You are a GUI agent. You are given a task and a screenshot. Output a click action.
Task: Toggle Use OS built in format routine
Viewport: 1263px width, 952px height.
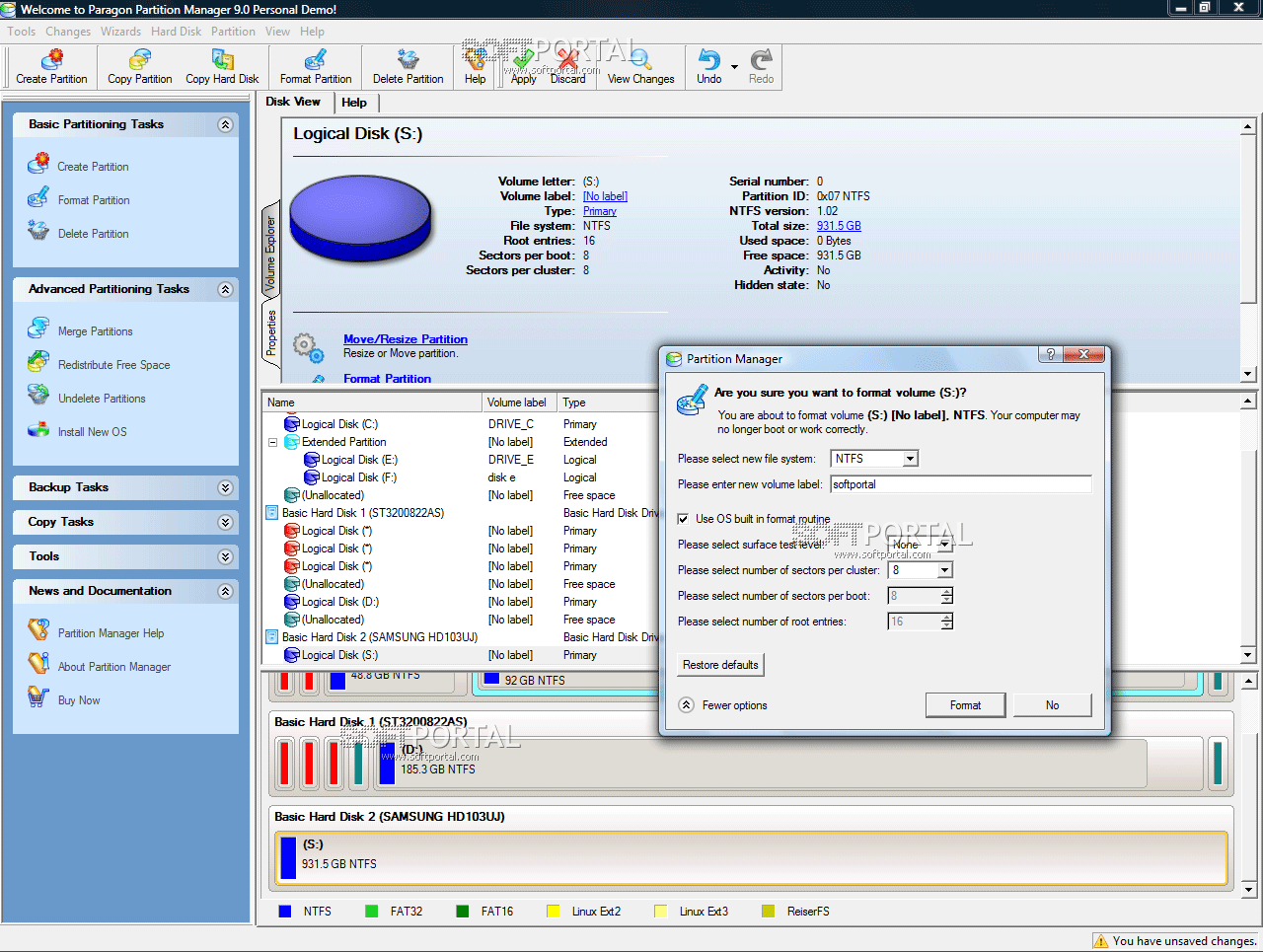[x=683, y=519]
